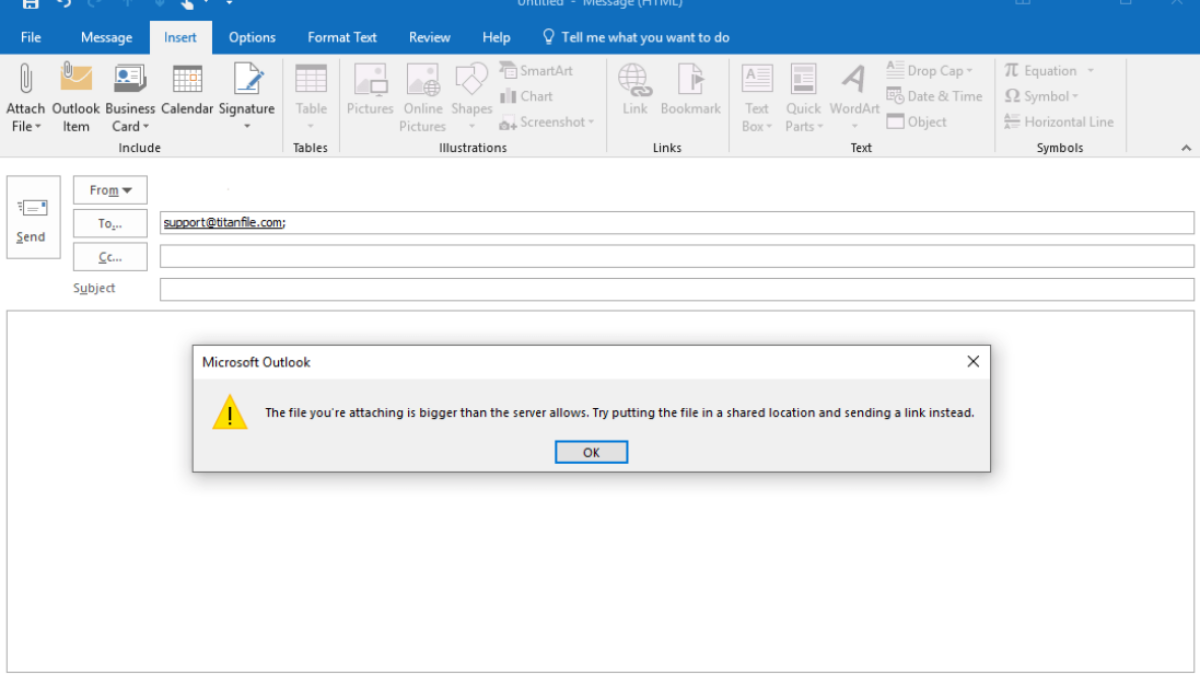This screenshot has height=675, width=1200.
Task: Insert Pictures from this device
Action: (370, 90)
